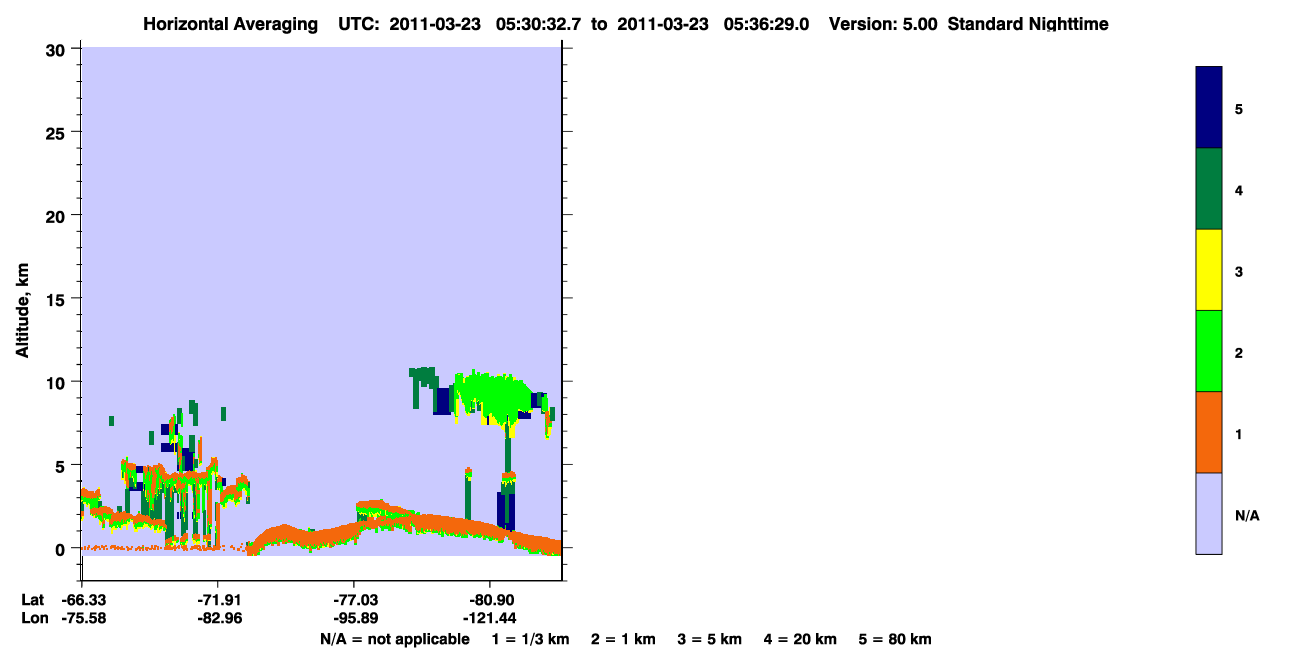The image size is (1300, 667).
Task: Click the longitude value -95.89
Action: 354,618
